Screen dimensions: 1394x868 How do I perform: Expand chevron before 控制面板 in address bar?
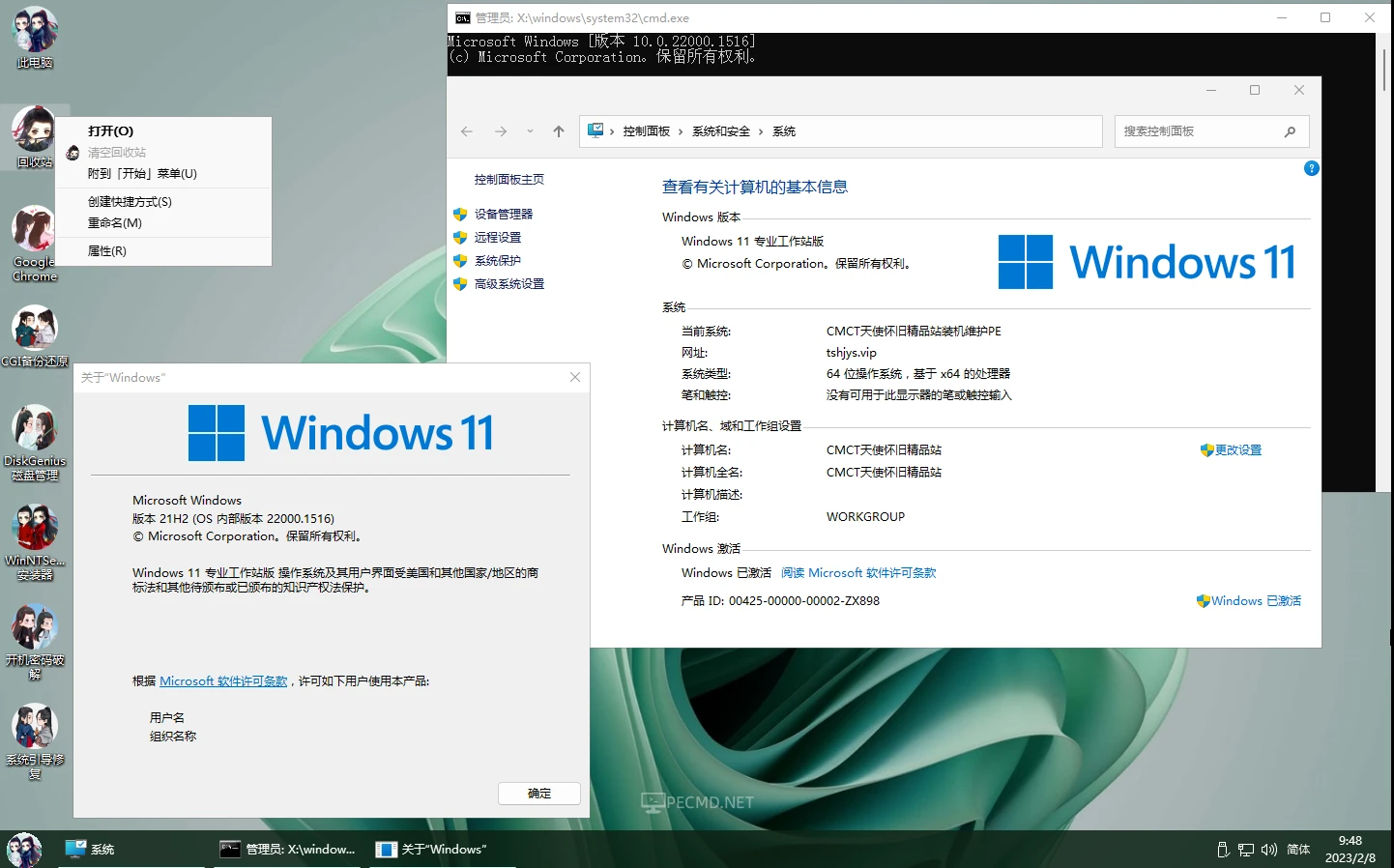[x=612, y=131]
